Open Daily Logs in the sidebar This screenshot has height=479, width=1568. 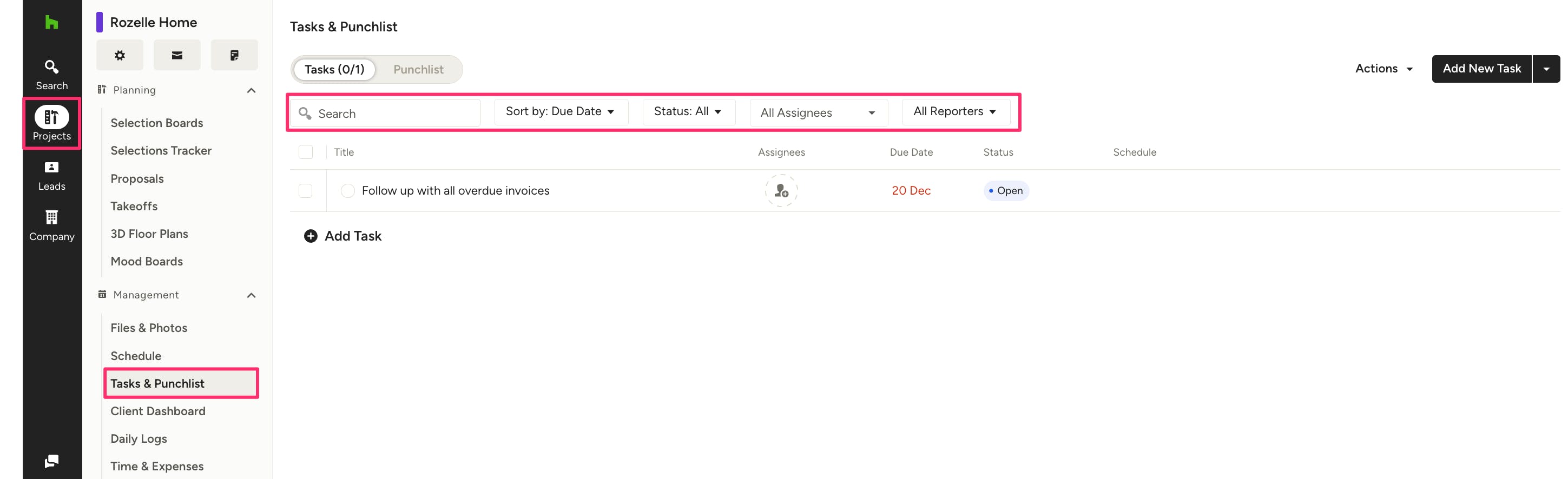tap(139, 438)
